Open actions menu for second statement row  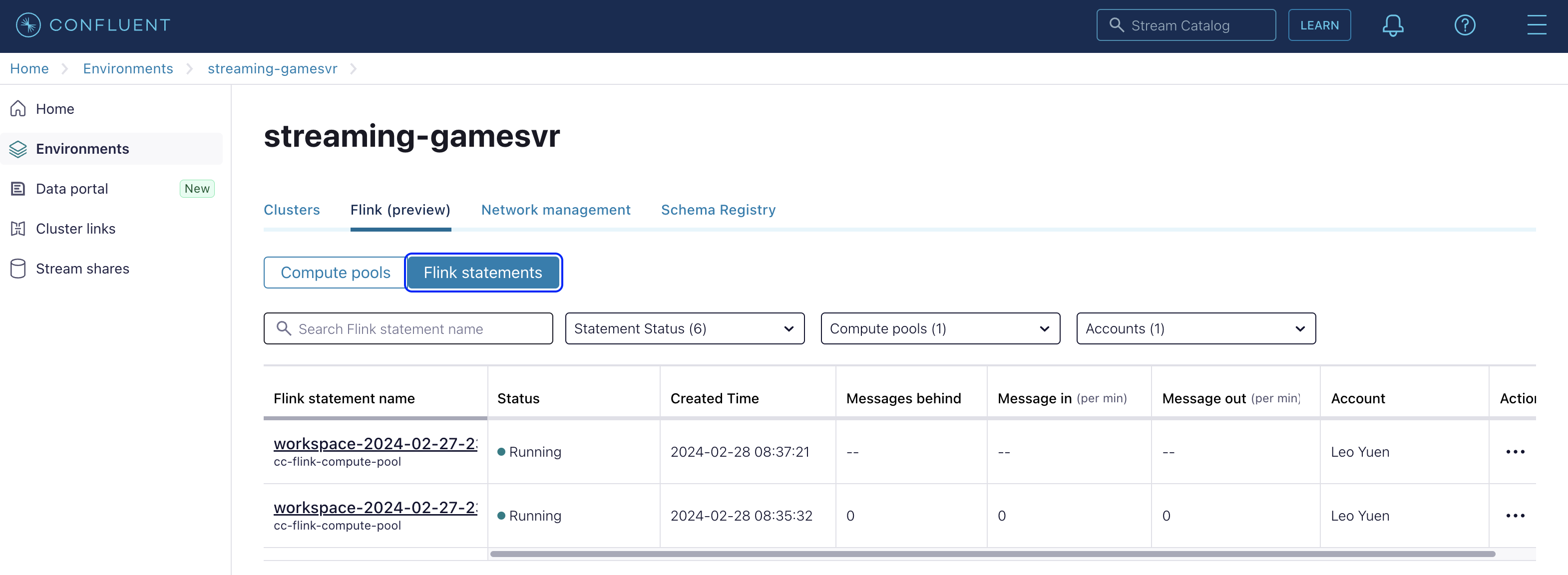click(1515, 516)
